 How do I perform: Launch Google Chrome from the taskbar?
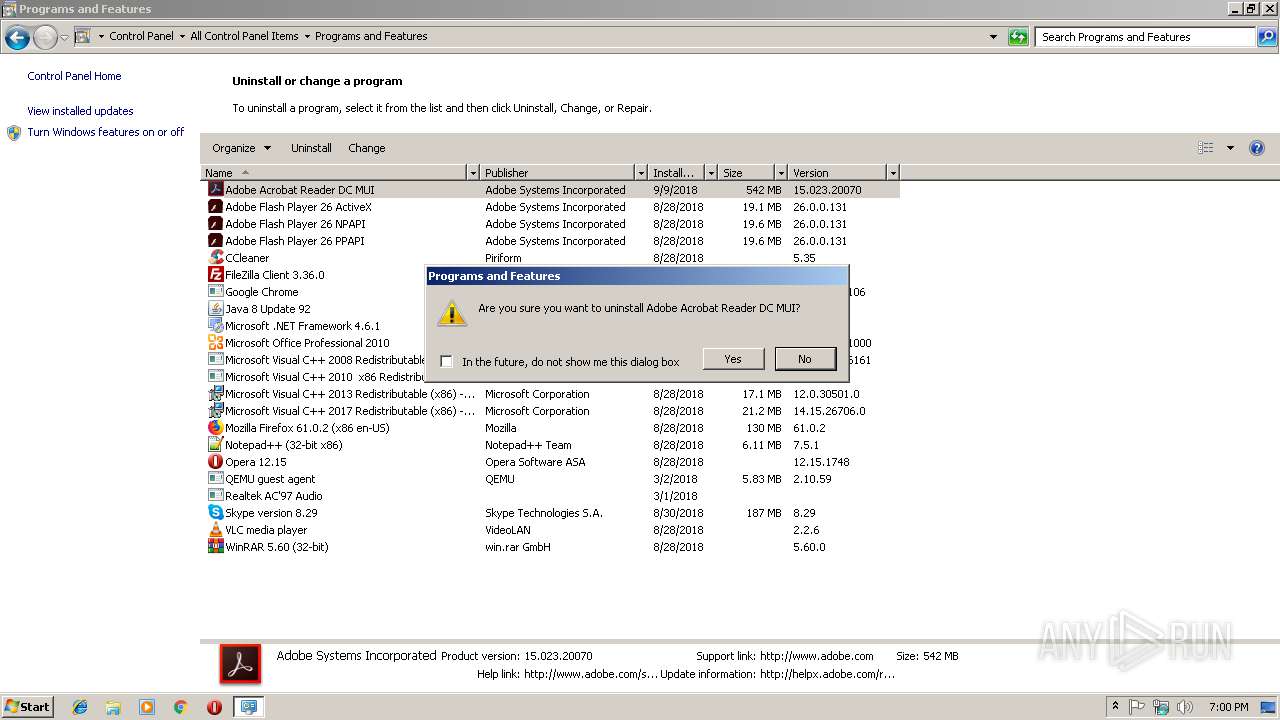click(x=181, y=707)
